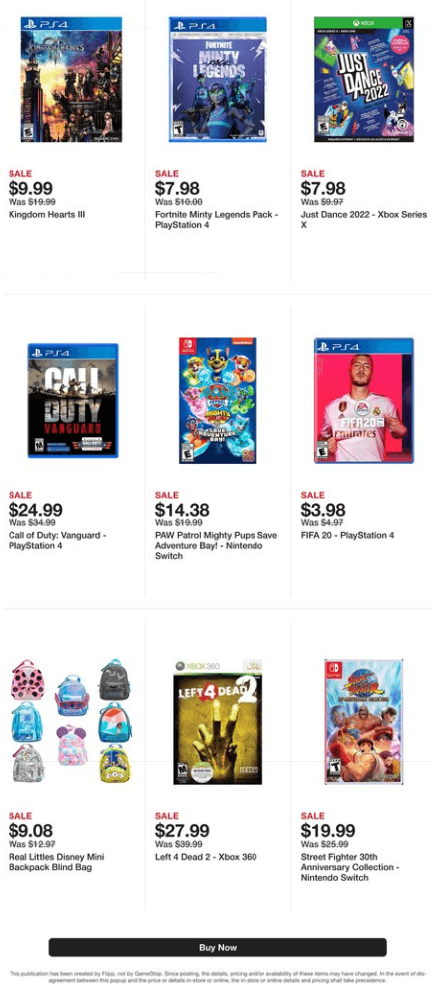This screenshot has height=987, width=432.
Task: Follow the Fortnite Minty Legends Pack title
Action: pyautogui.click(x=217, y=220)
